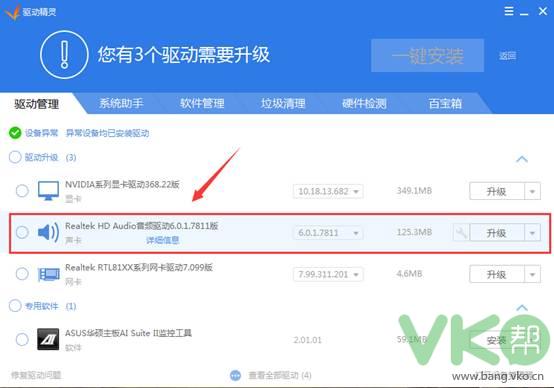This screenshot has width=554, height=388.
Task: Switch to 垃圾清理 tab
Action: (x=283, y=103)
